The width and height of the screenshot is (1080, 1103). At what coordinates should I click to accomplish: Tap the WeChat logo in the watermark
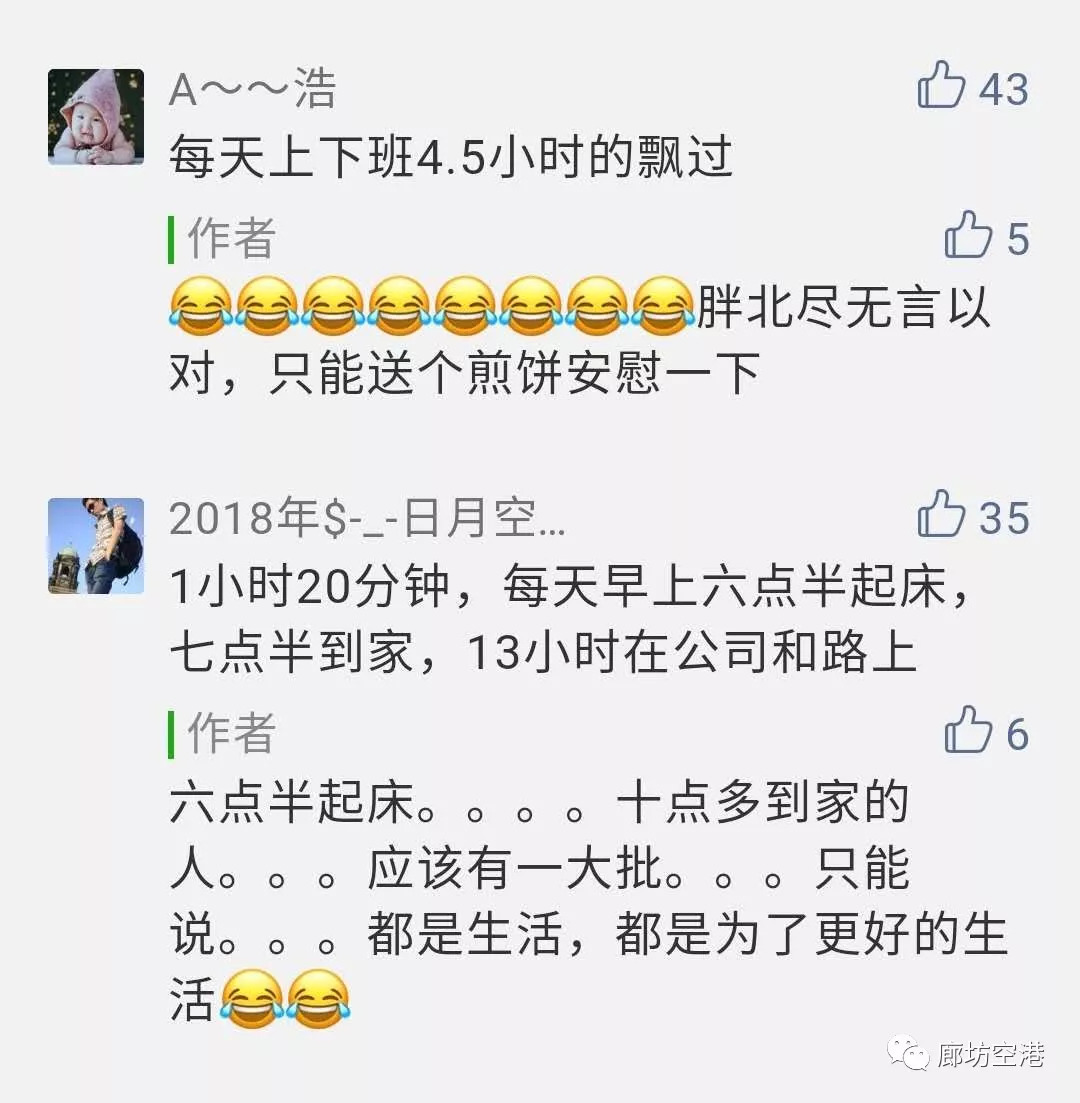pyautogui.click(x=908, y=1054)
